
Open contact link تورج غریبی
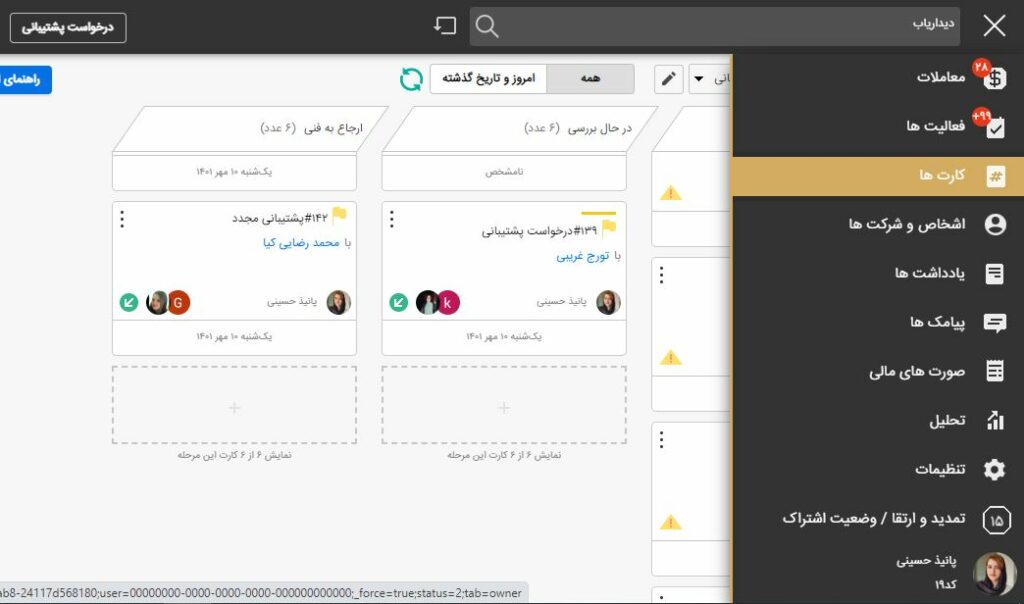[583, 256]
